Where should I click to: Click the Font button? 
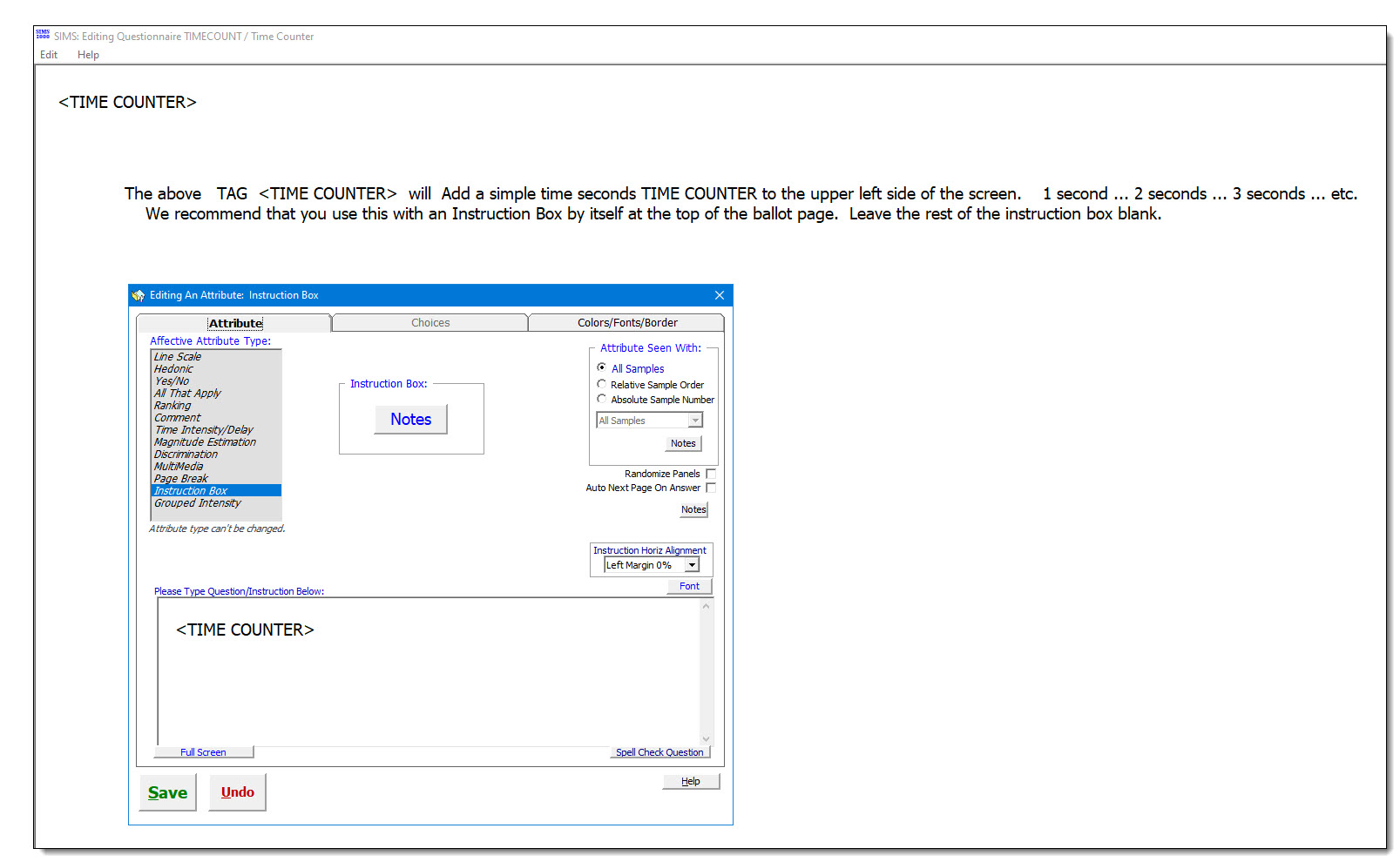coord(689,587)
